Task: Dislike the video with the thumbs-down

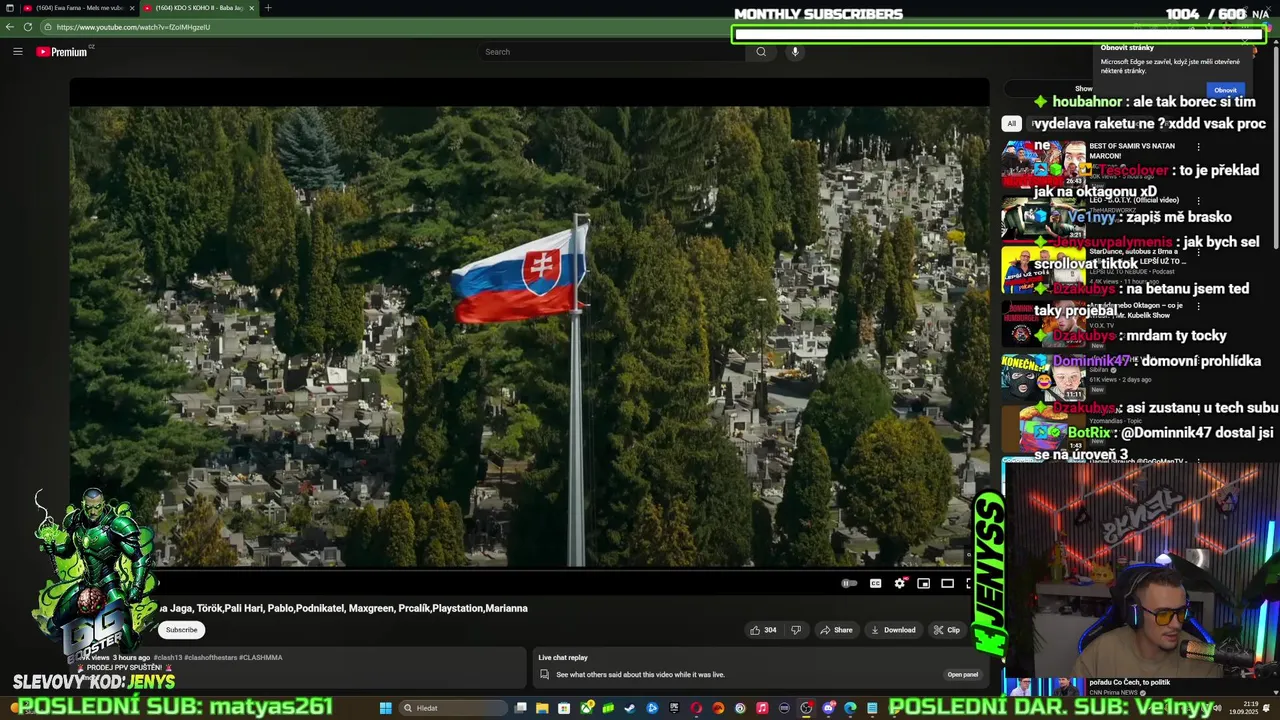Action: point(796,630)
